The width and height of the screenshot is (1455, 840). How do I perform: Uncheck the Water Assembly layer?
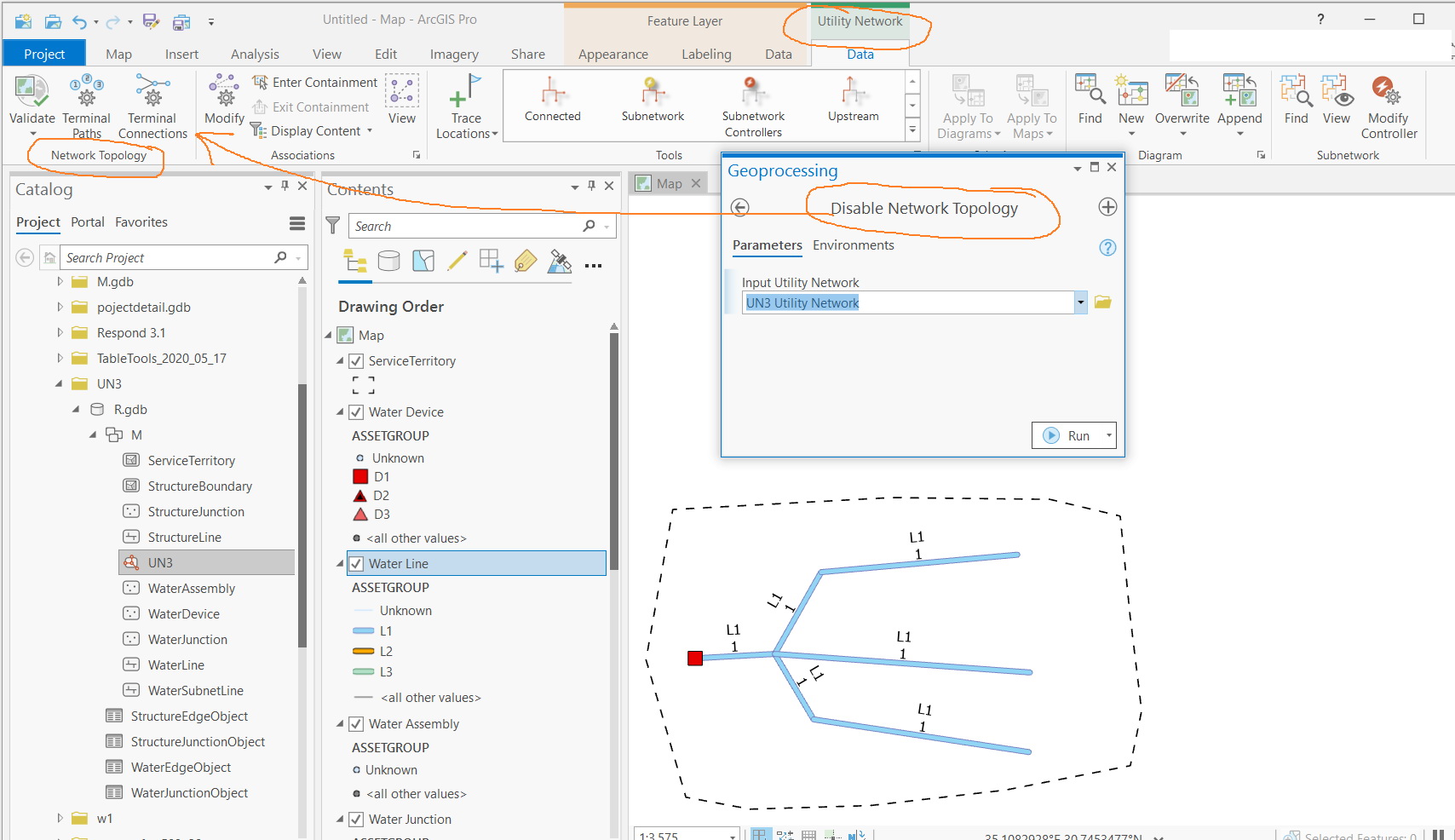(356, 724)
